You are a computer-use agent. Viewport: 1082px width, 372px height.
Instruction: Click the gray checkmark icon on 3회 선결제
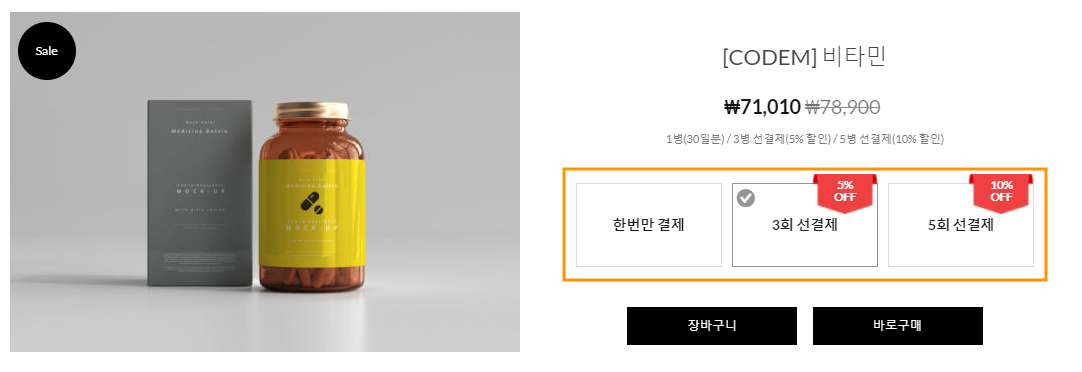pos(746,198)
